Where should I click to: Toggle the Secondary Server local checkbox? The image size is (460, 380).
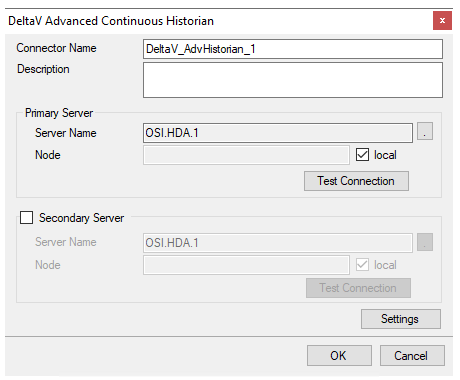[362, 265]
